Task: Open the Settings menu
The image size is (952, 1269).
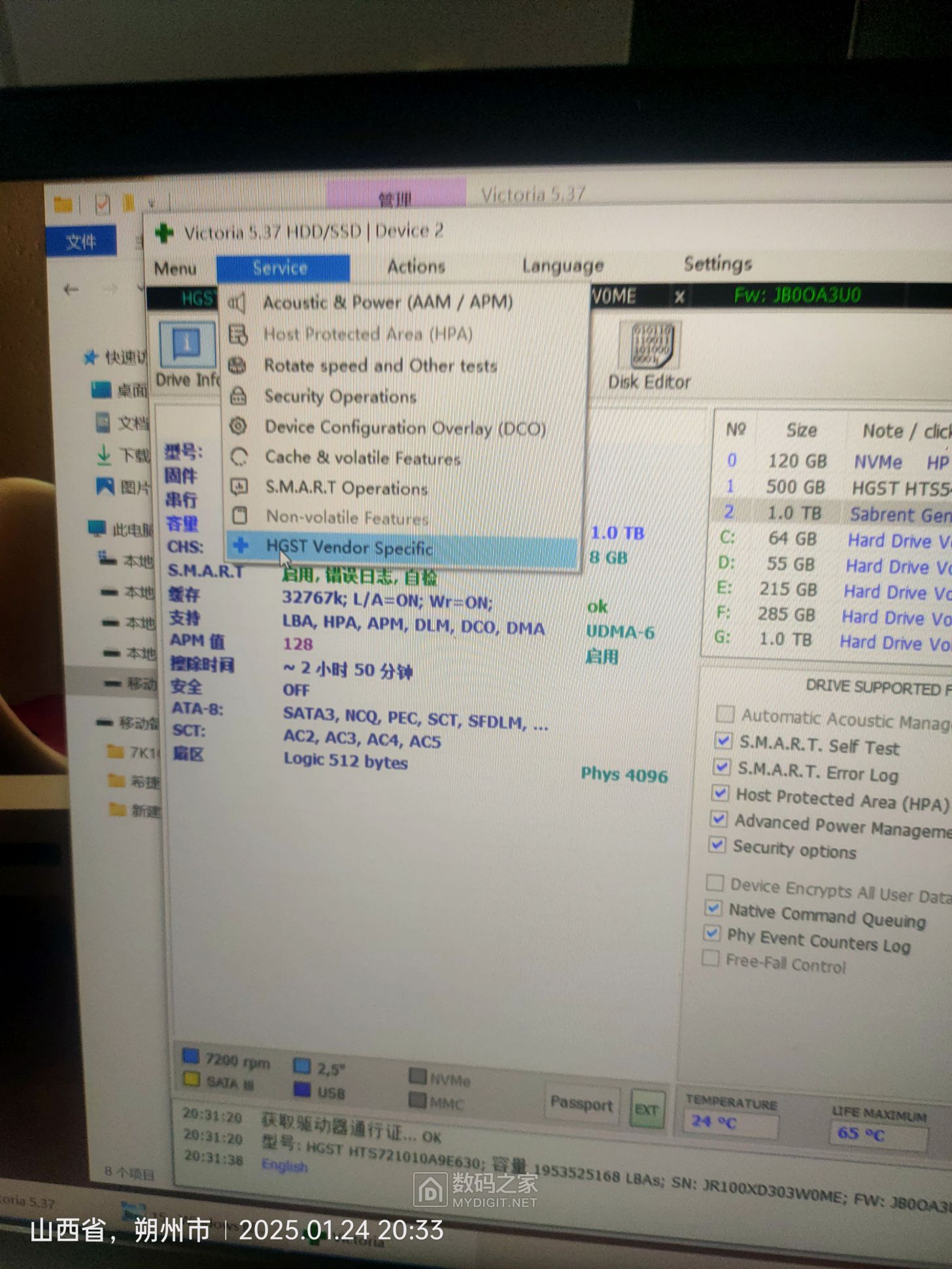Action: pyautogui.click(x=718, y=263)
